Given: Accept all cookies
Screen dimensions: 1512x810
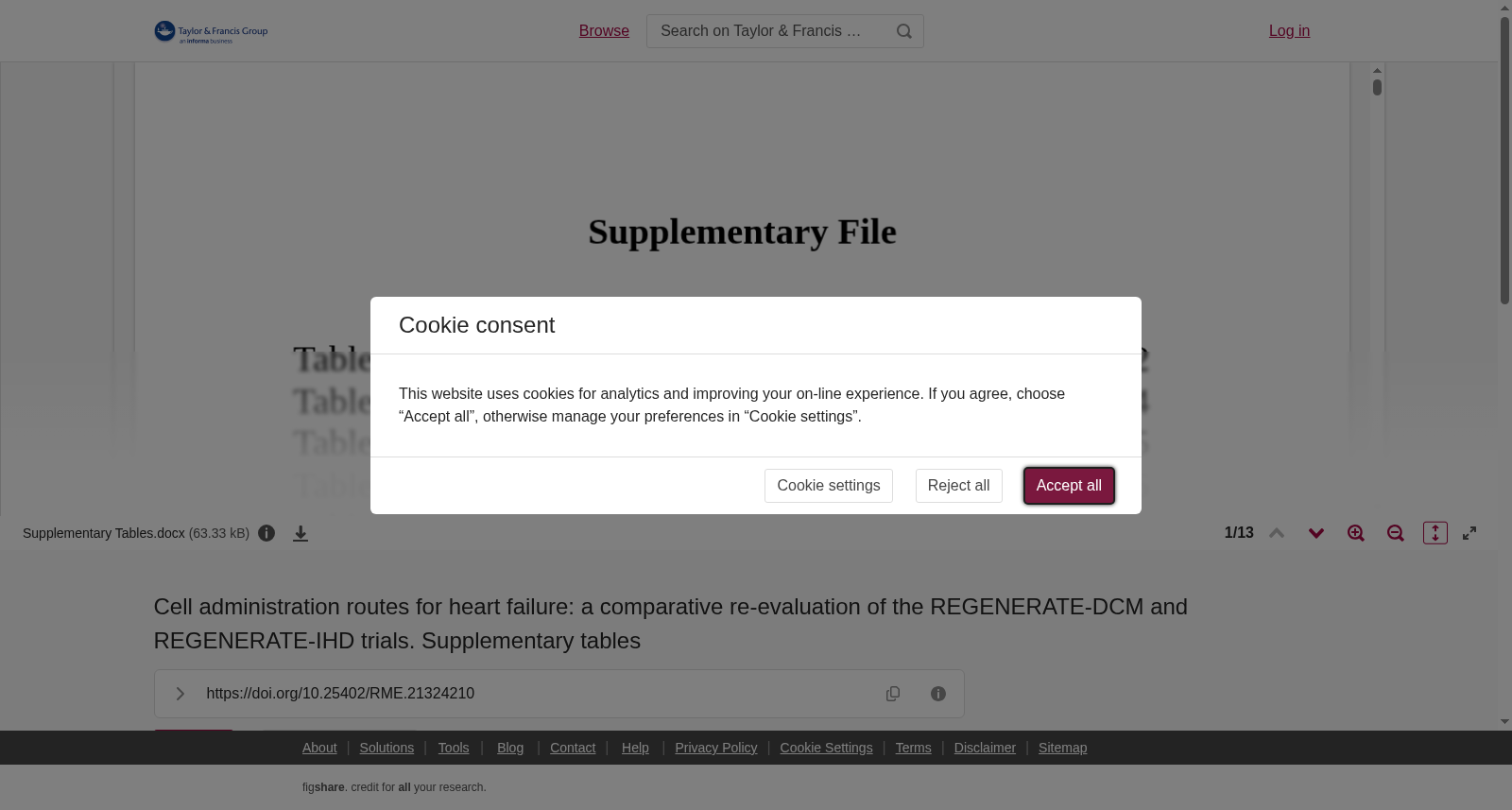Looking at the screenshot, I should (x=1069, y=486).
